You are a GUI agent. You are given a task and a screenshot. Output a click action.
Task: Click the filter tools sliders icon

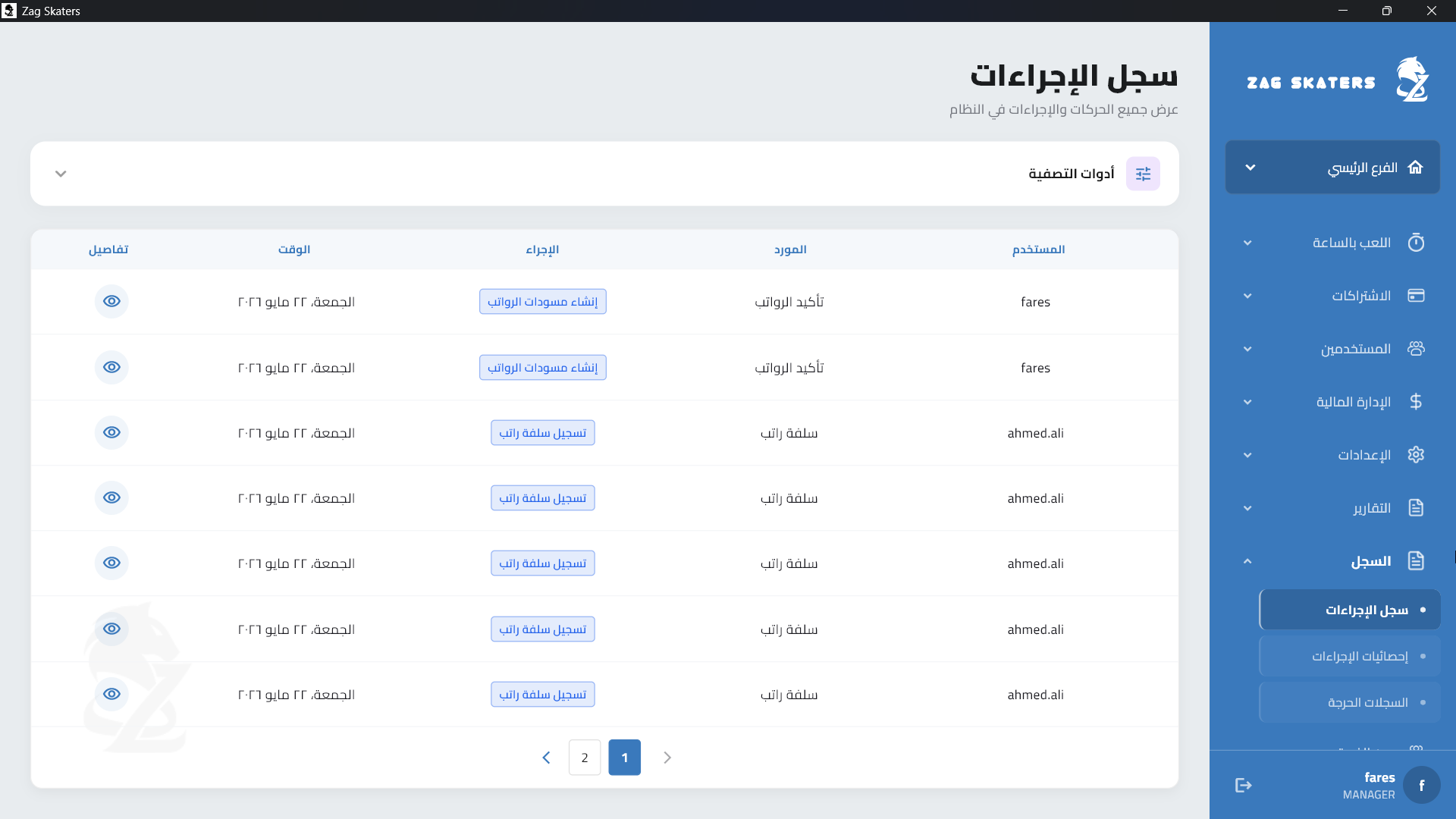(x=1143, y=174)
